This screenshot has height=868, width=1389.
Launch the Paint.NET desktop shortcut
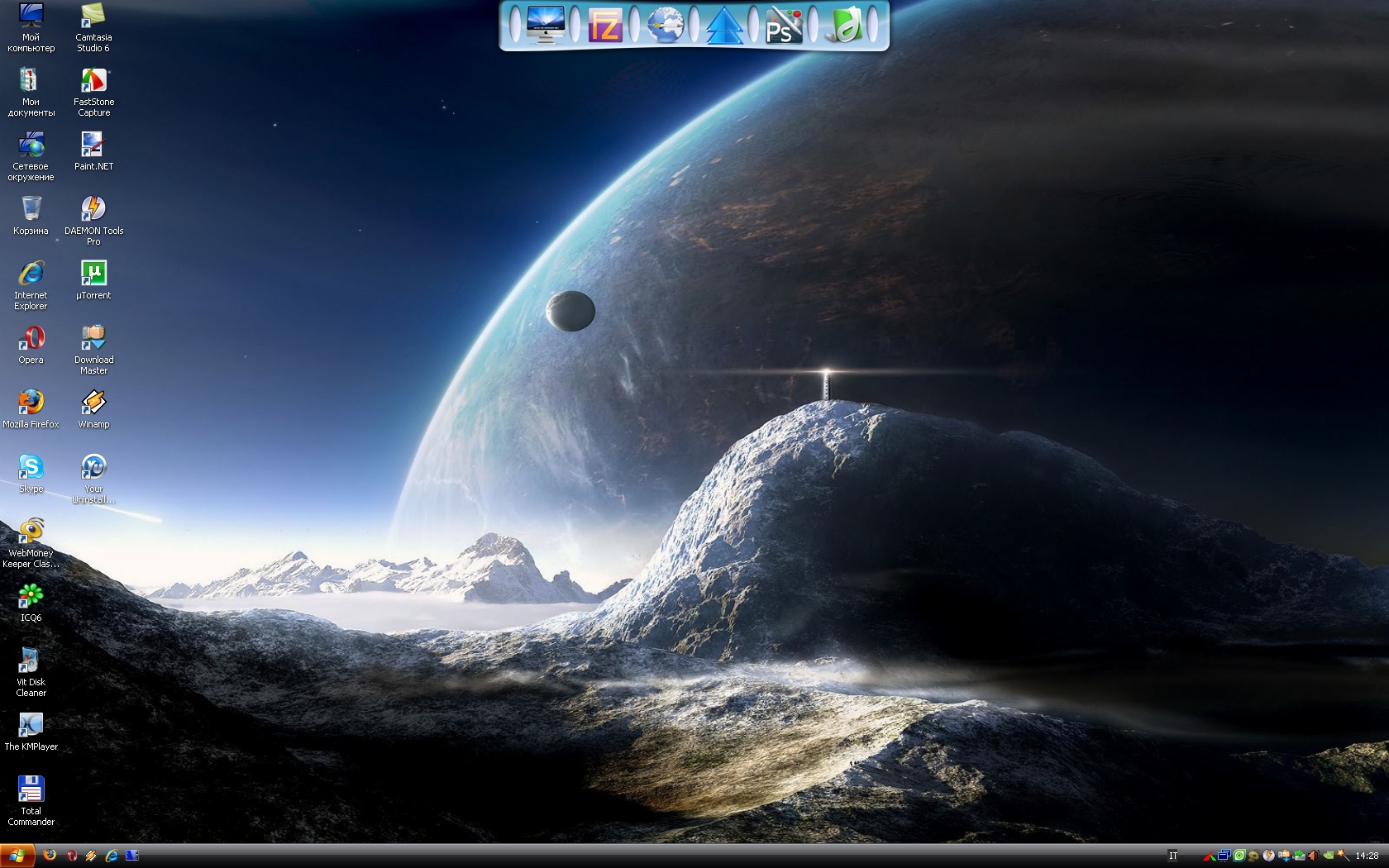[x=93, y=151]
